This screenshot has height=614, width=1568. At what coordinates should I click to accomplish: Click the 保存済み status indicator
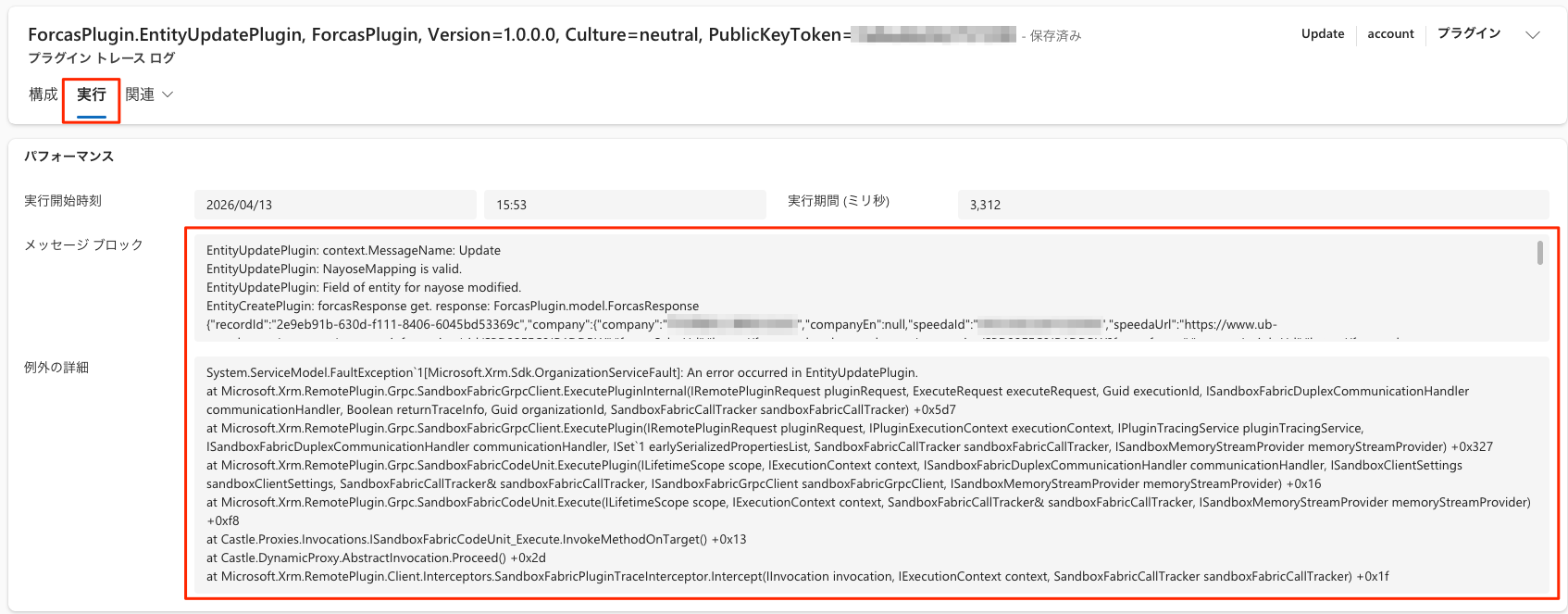click(x=1054, y=36)
